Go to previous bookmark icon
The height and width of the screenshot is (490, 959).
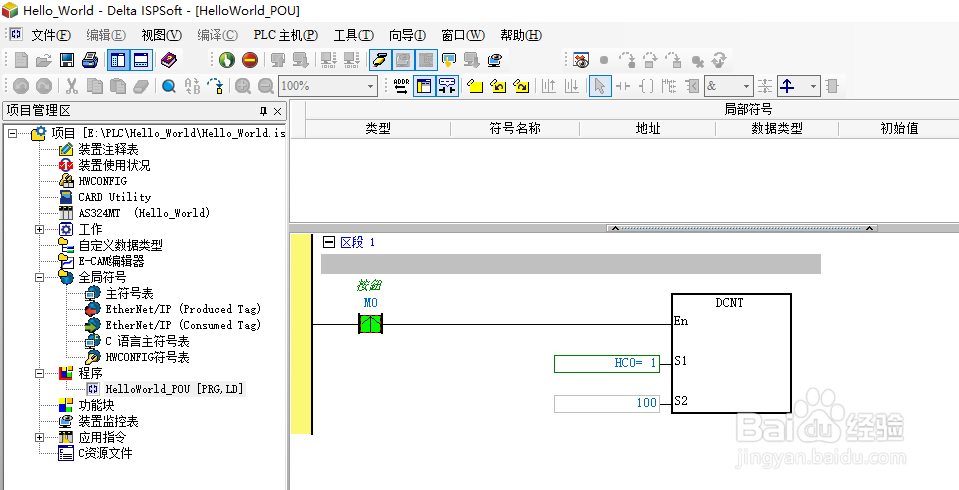[x=498, y=86]
